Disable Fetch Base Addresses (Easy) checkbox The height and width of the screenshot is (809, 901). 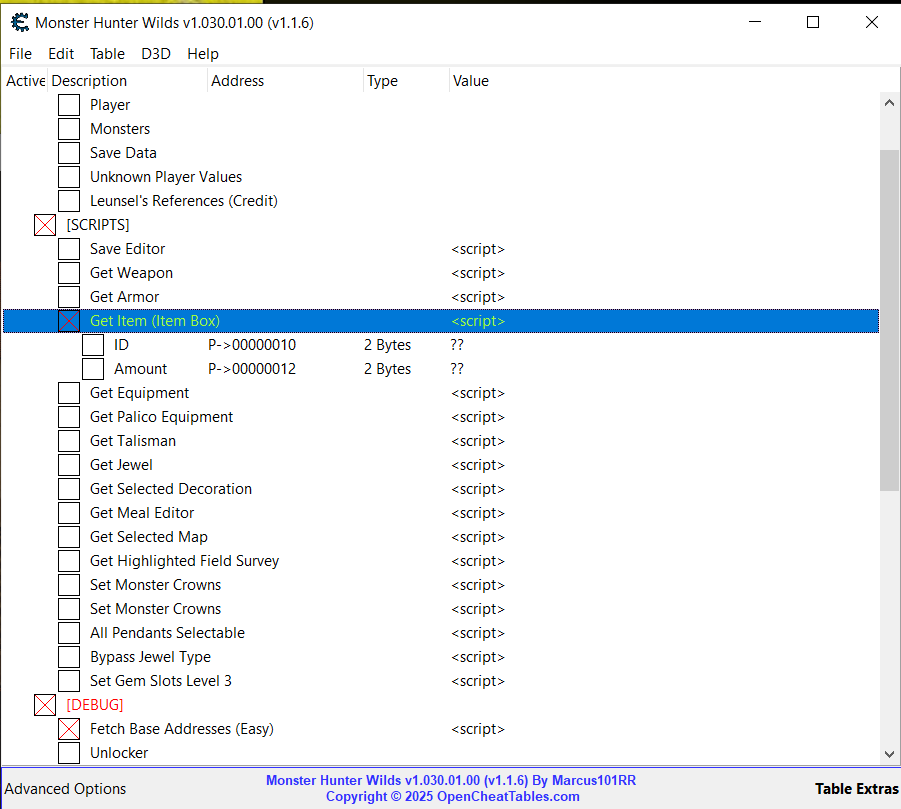tap(69, 729)
